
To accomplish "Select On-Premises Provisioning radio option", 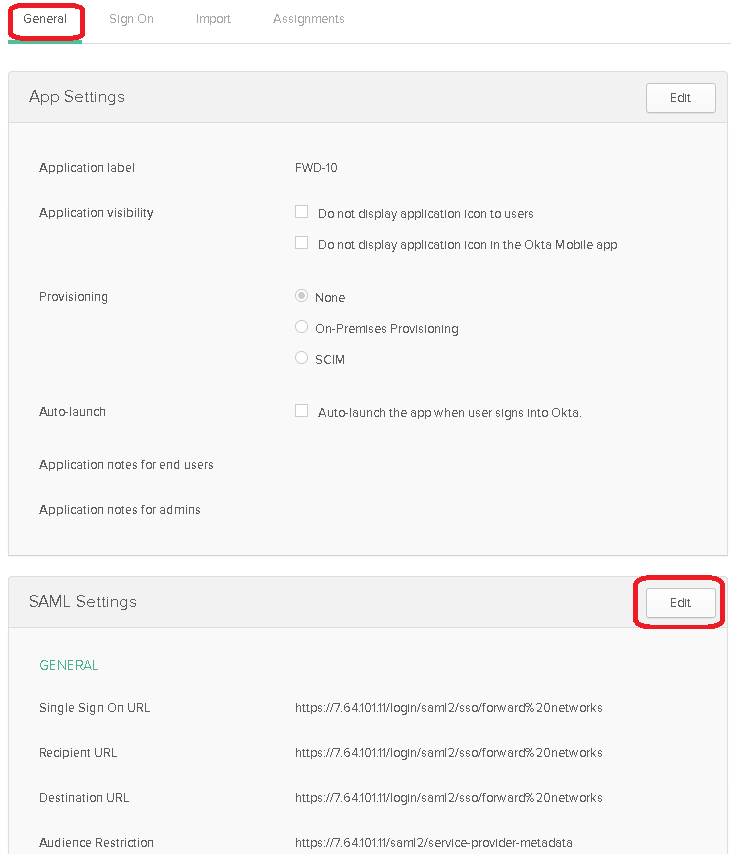I will click(x=301, y=327).
